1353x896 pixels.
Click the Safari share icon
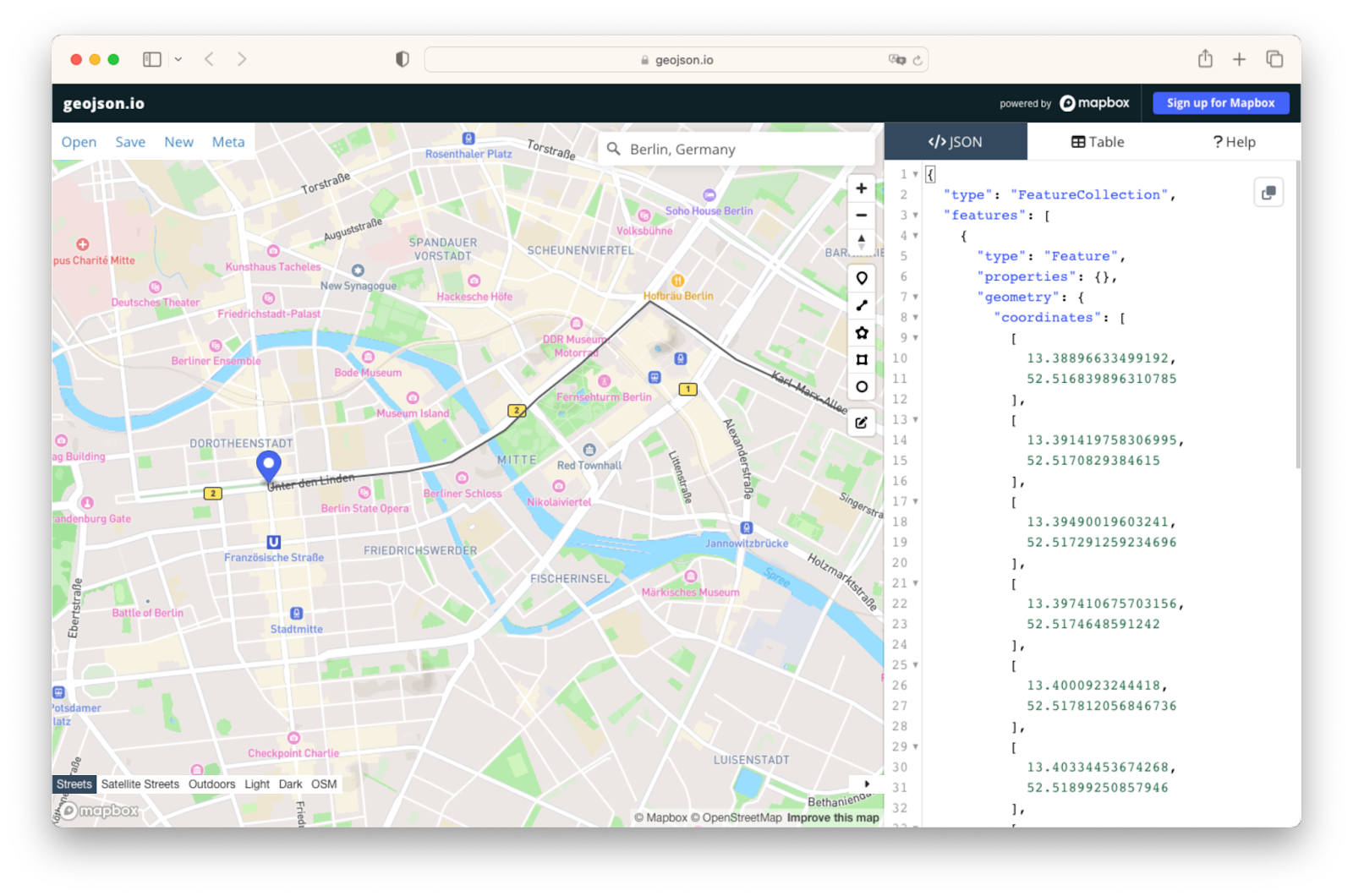pyautogui.click(x=1205, y=58)
